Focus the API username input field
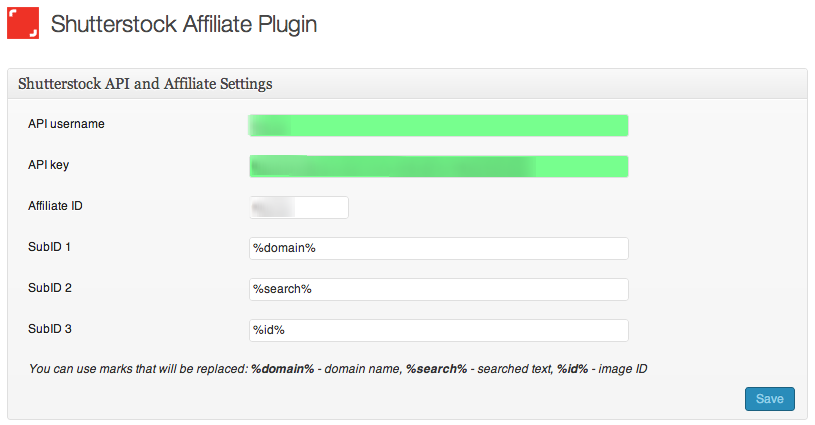815x425 pixels. click(x=438, y=125)
